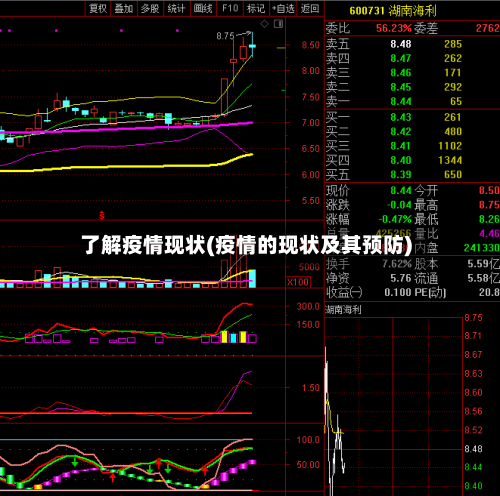
Task: Activate the 画线 line-drawing tool
Action: coord(203,8)
